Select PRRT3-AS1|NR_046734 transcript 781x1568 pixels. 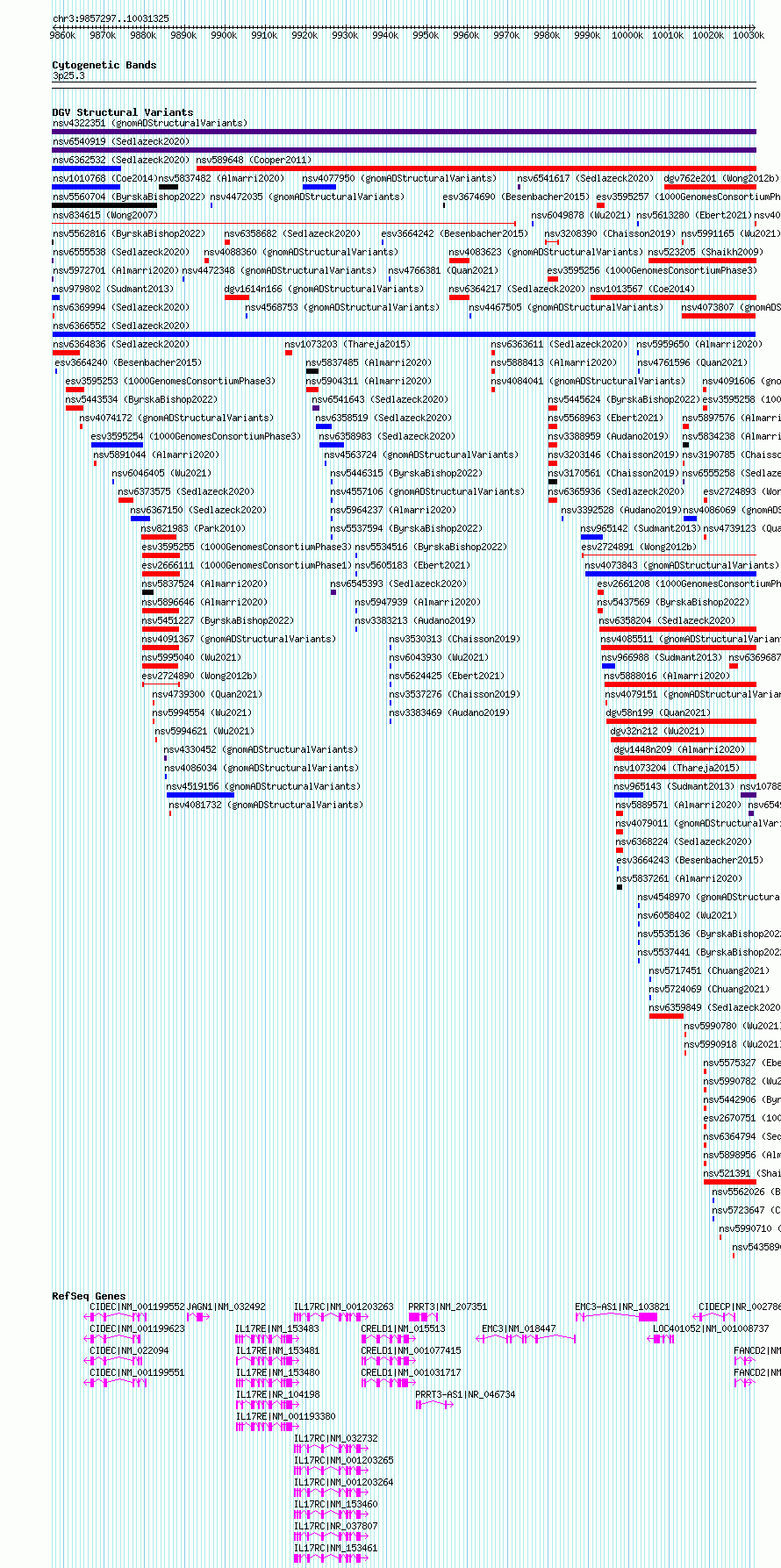(x=465, y=1394)
